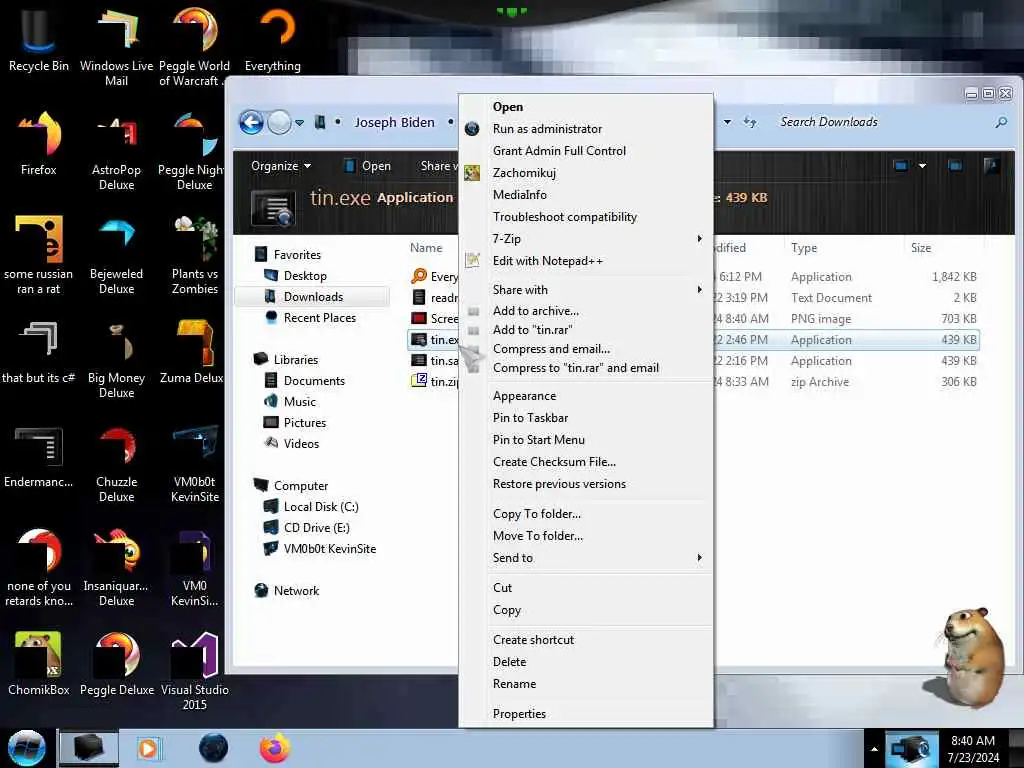Click Joseph Biden breadcrumb in address bar
The height and width of the screenshot is (768, 1024).
pos(394,122)
